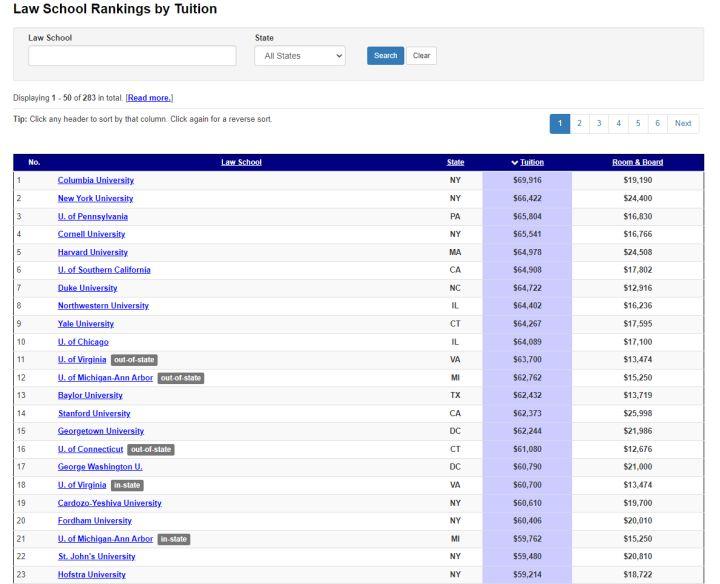This screenshot has height=584, width=720.
Task: Click the Next page button
Action: [683, 123]
